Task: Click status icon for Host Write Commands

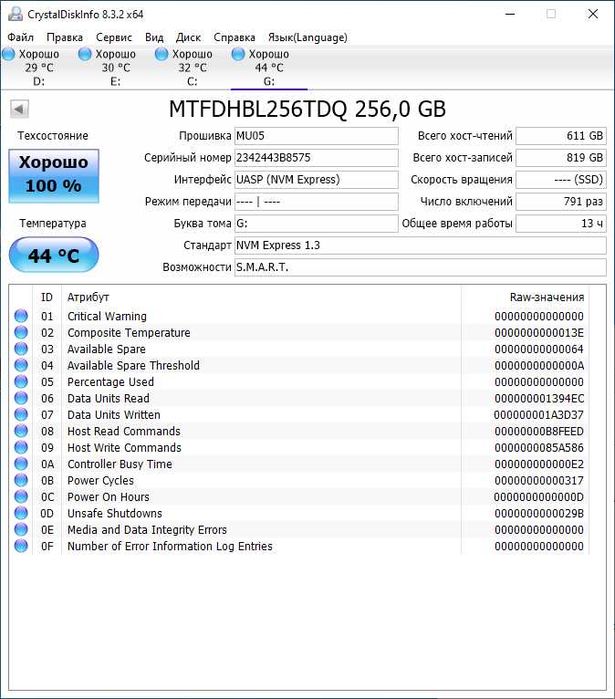Action: click(21, 448)
